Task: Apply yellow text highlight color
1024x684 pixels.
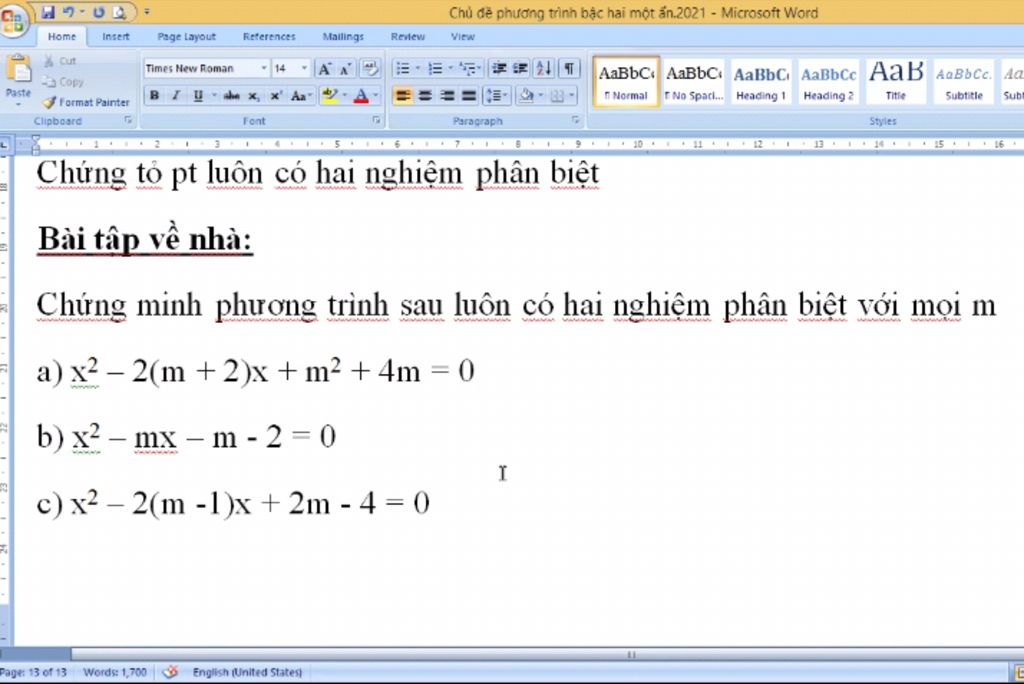Action: pos(330,96)
